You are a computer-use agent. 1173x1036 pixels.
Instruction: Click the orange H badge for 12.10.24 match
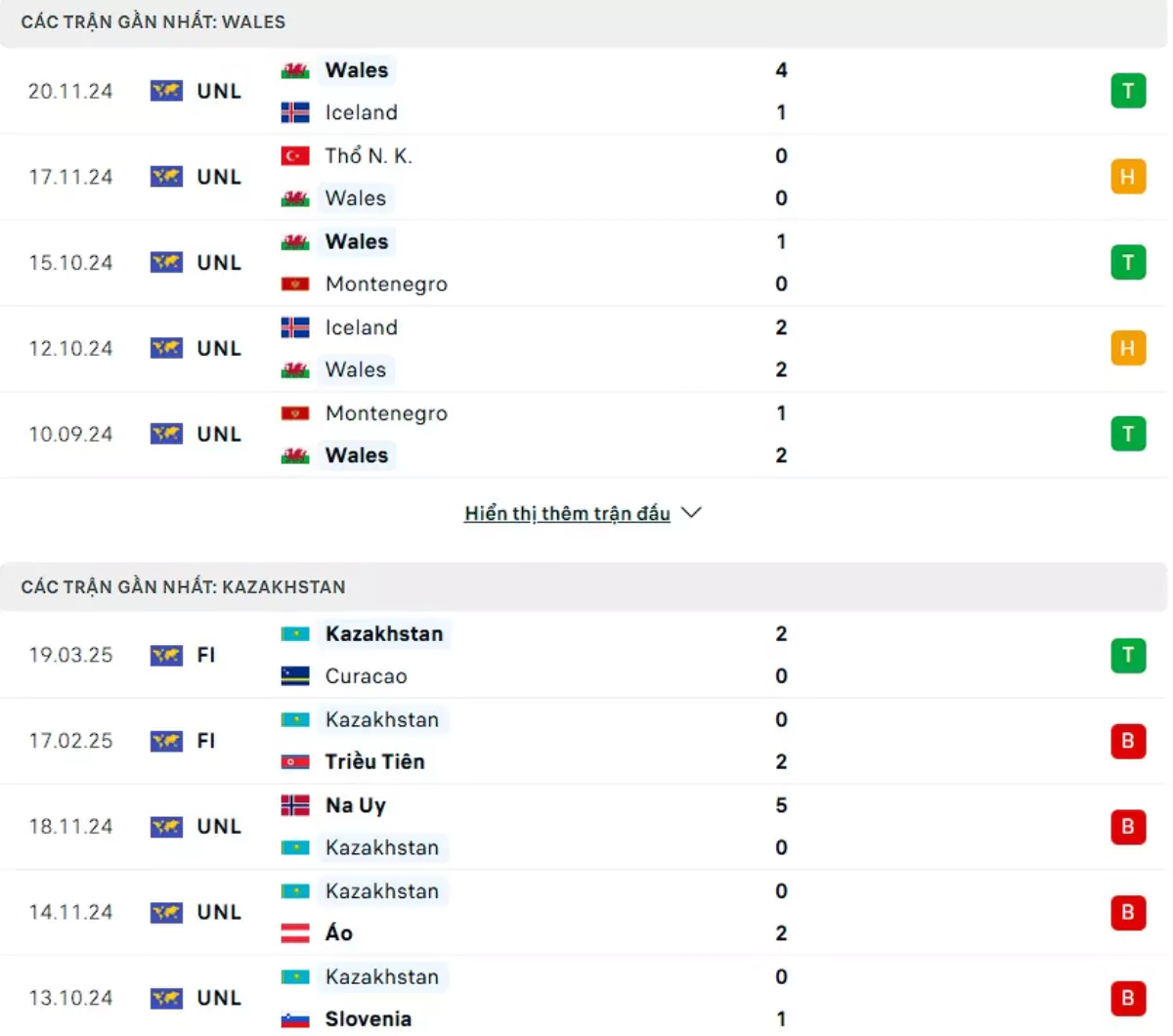point(1128,349)
